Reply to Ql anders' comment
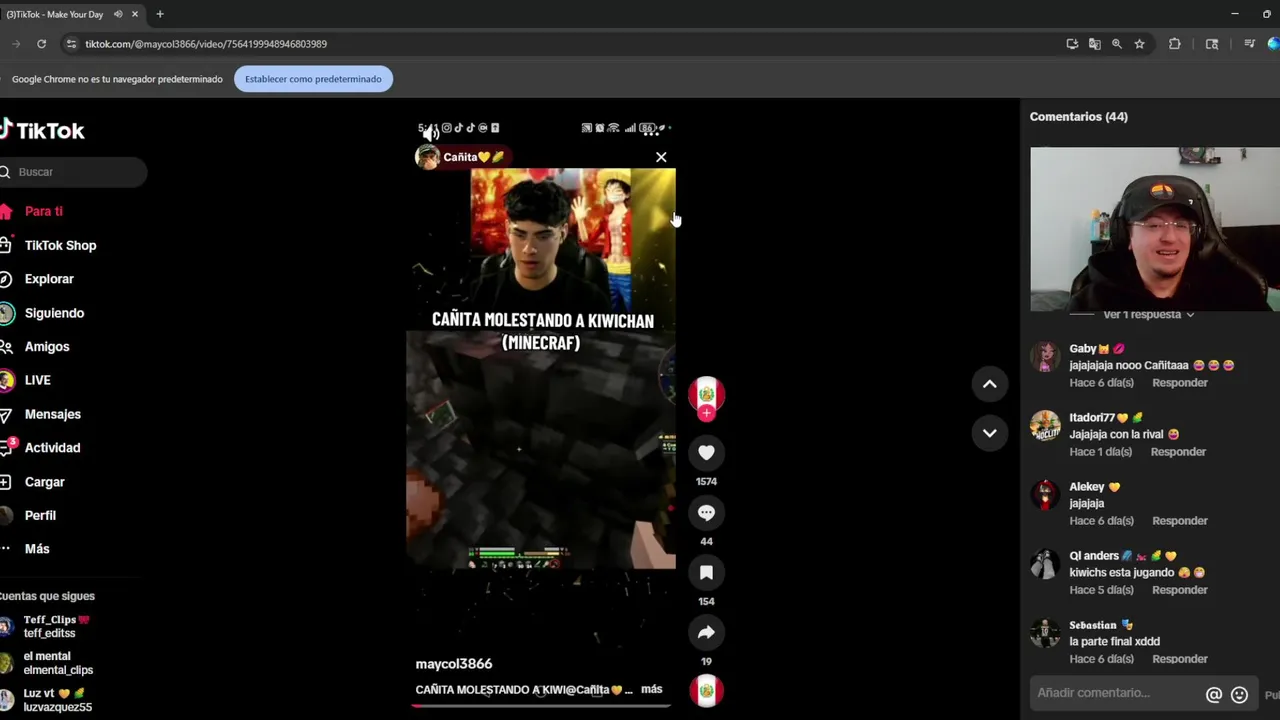Viewport: 1280px width, 720px height. click(x=1180, y=590)
